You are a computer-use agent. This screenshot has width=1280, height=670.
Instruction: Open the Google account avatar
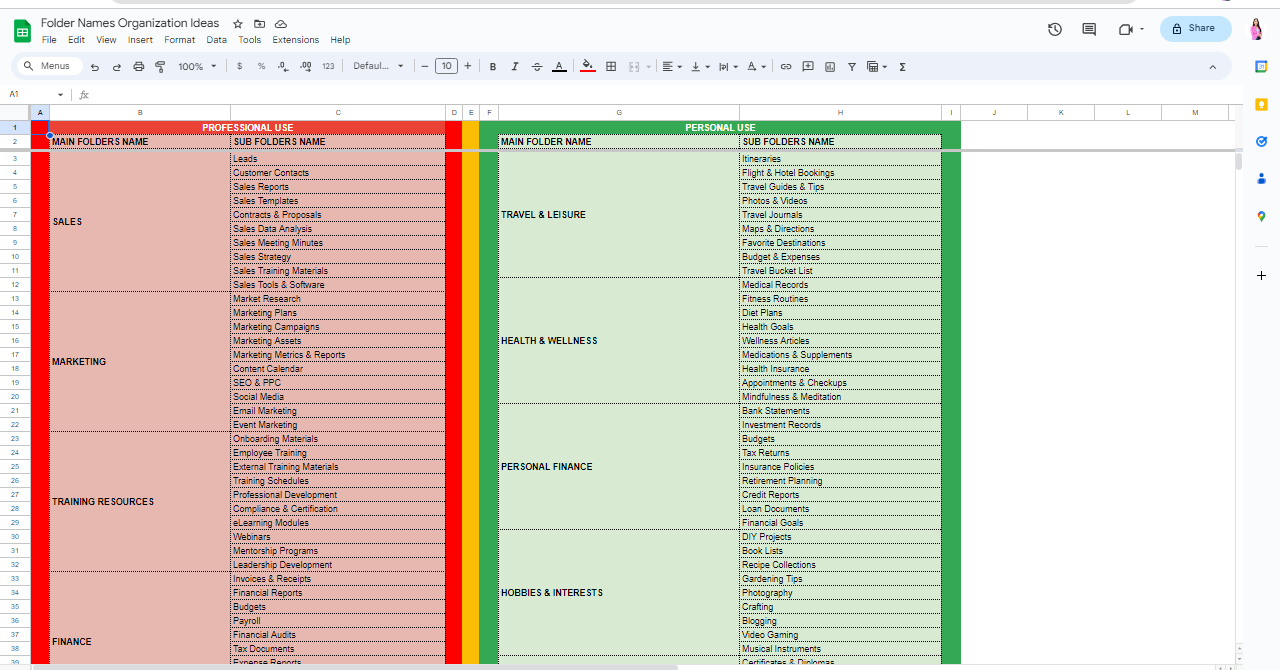1257,29
